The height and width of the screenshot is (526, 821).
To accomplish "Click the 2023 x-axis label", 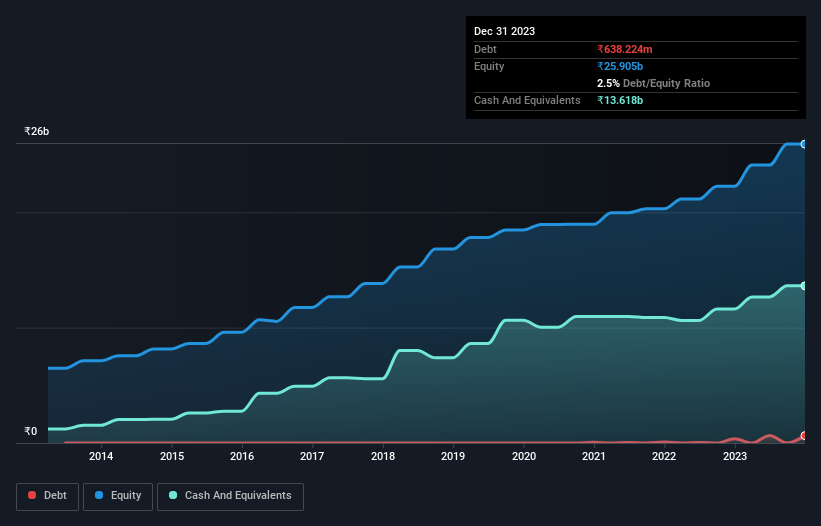I will pyautogui.click(x=735, y=456).
